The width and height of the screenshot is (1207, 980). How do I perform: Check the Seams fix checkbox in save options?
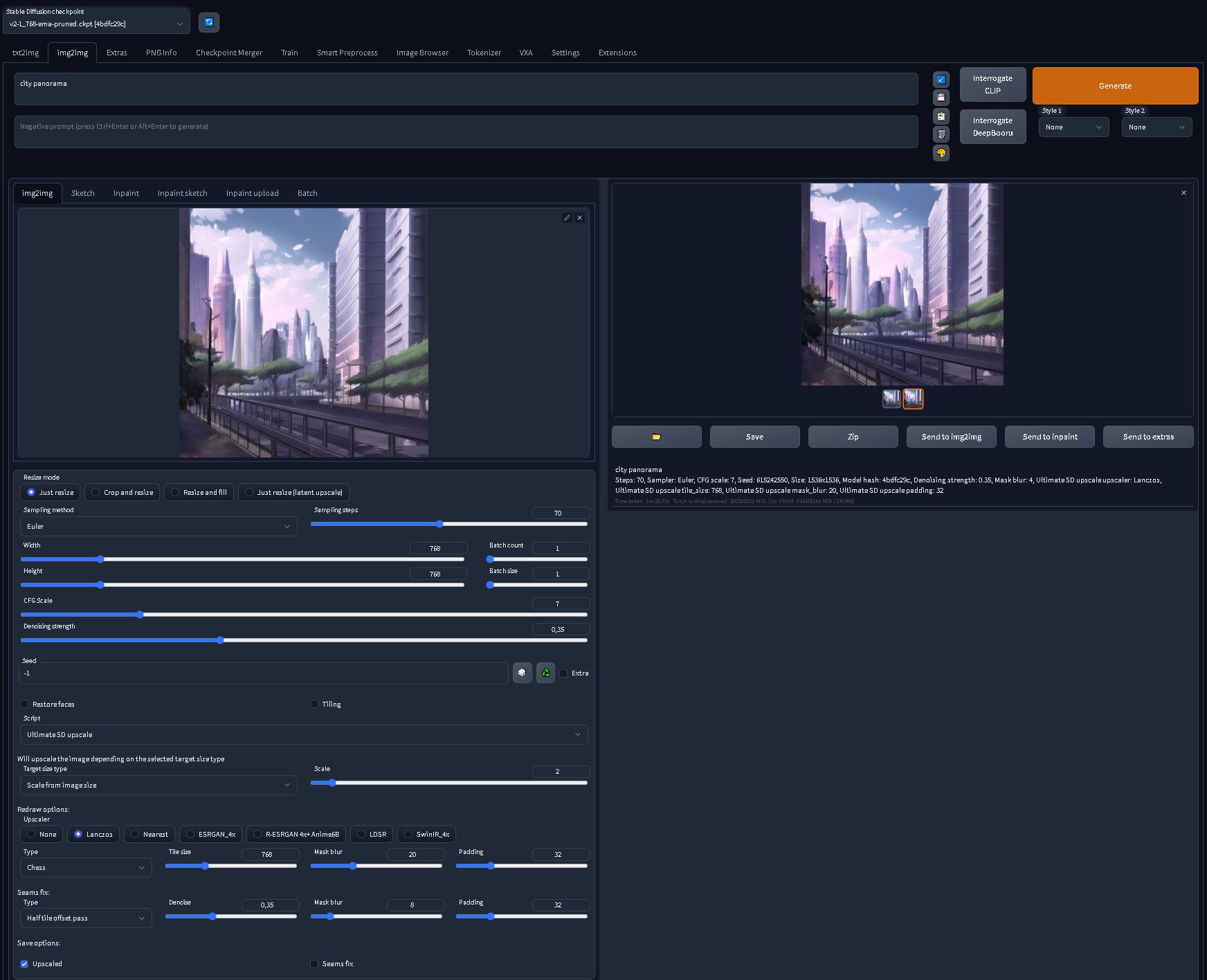pyautogui.click(x=314, y=963)
